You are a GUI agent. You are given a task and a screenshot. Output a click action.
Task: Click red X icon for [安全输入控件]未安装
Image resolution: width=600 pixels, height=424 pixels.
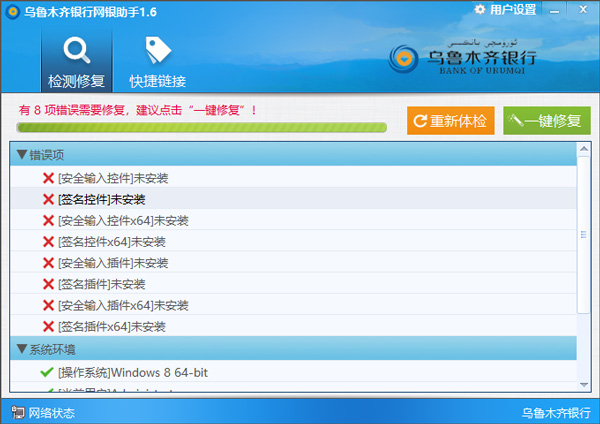48,178
